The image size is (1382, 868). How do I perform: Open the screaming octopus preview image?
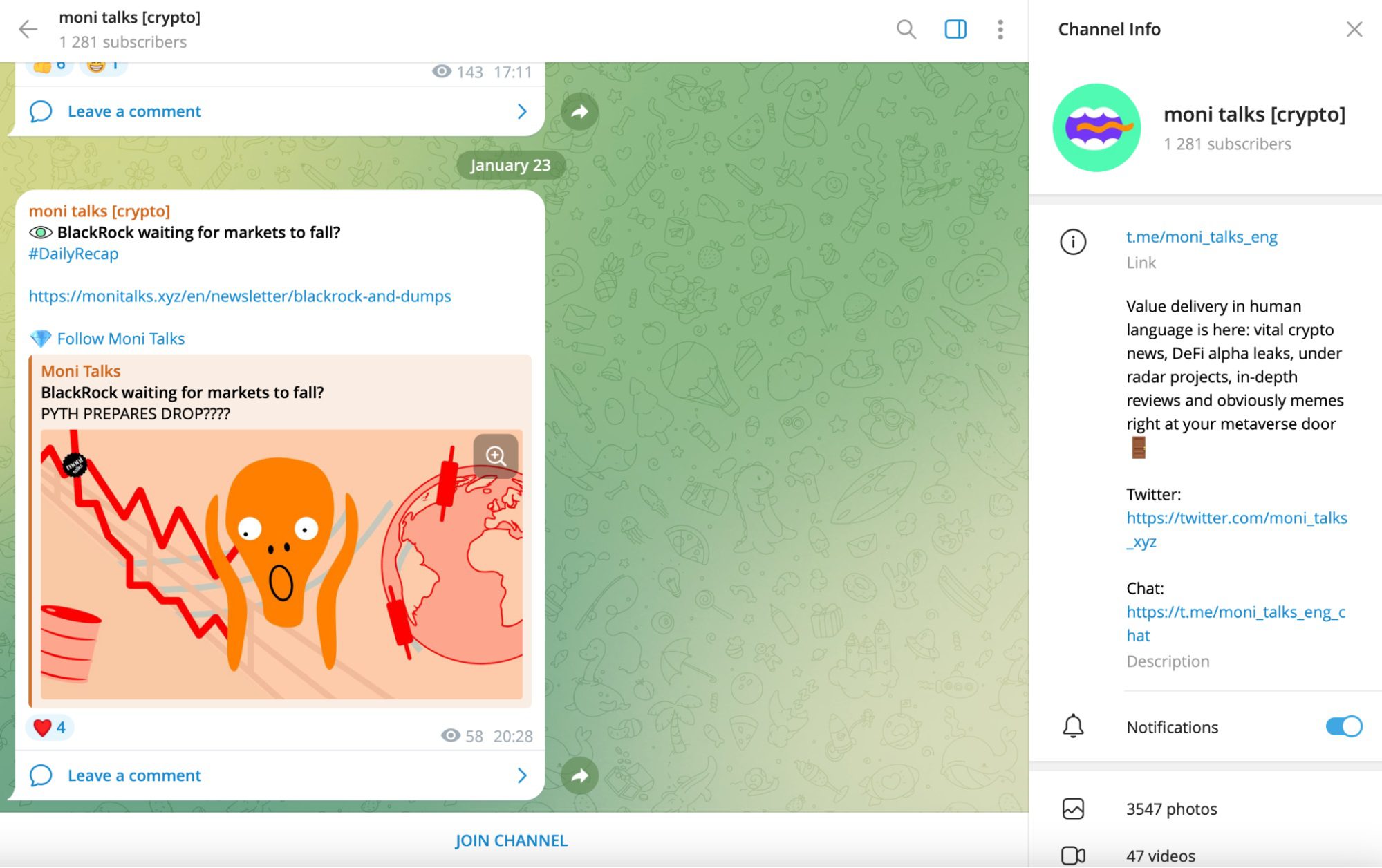281,565
